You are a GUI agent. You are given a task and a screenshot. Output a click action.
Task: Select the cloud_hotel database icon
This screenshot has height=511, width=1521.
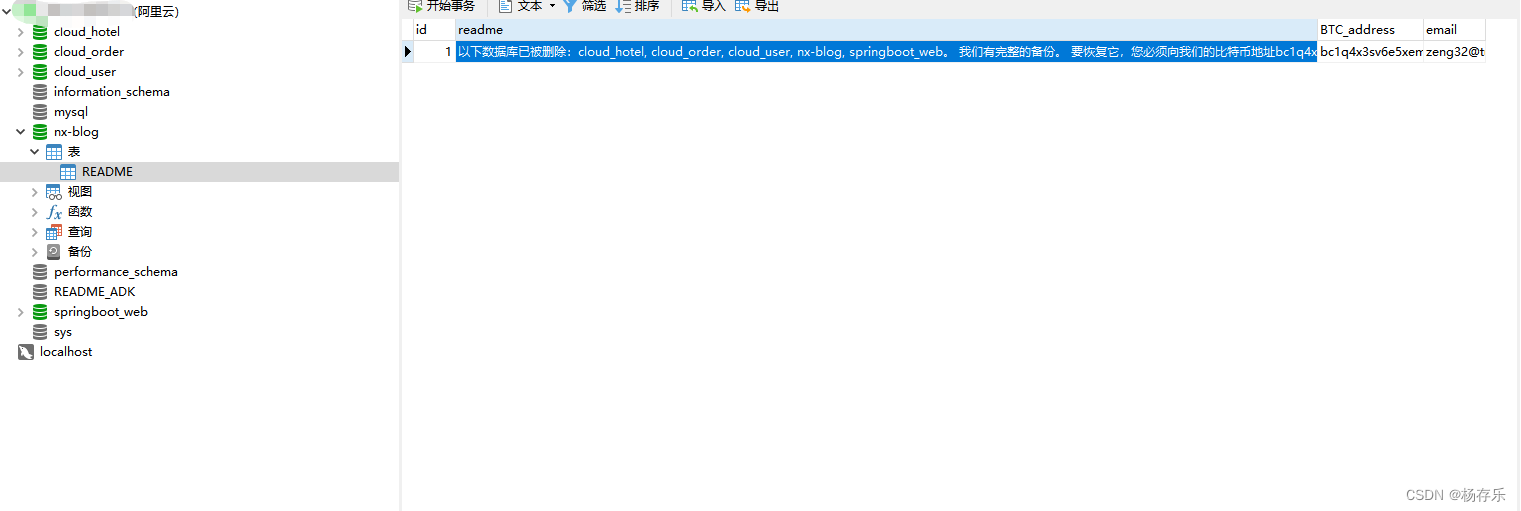coord(40,32)
